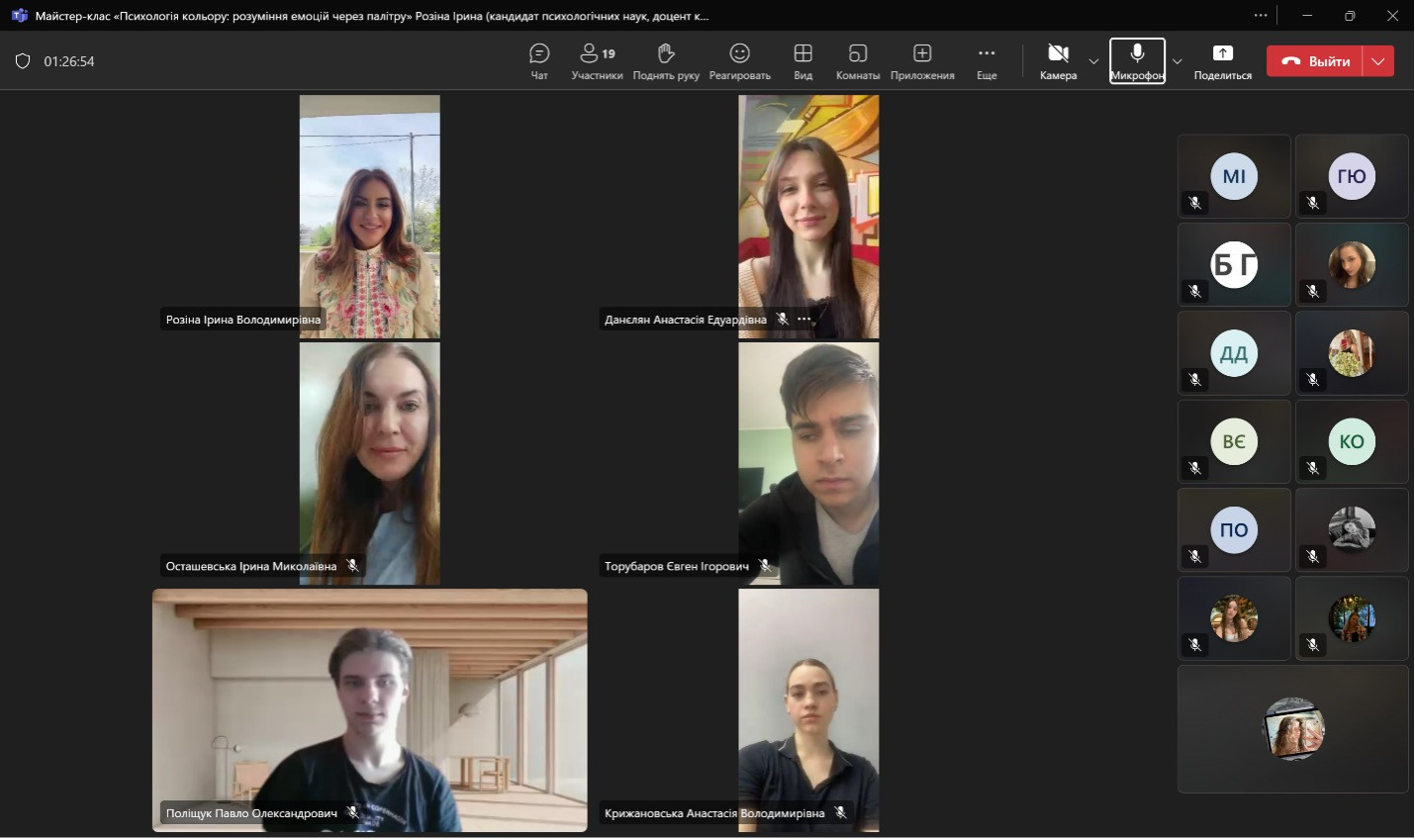Select the МІ participant tile
Image resolution: width=1415 pixels, height=840 pixels.
click(1234, 177)
